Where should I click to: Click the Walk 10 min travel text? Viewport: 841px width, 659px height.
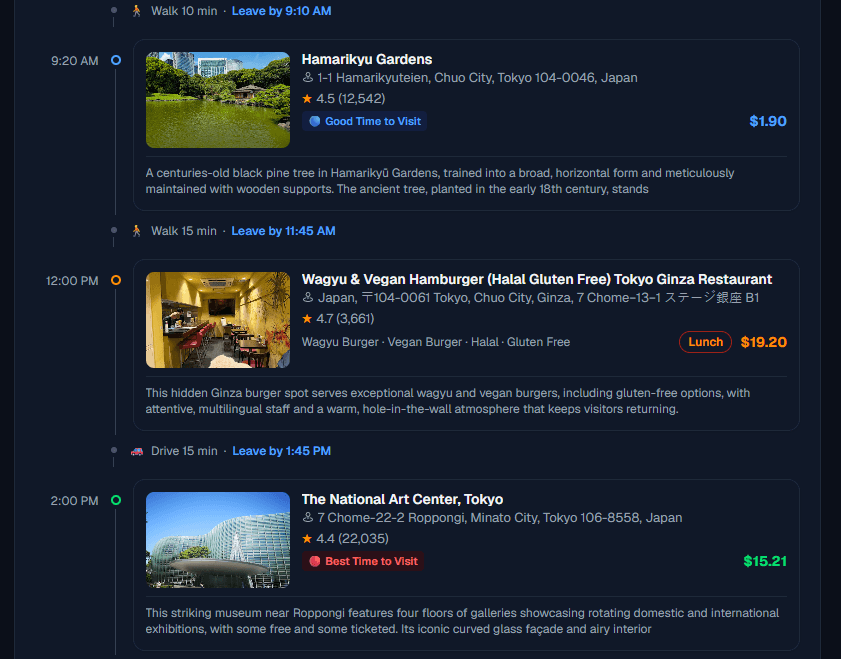(184, 11)
